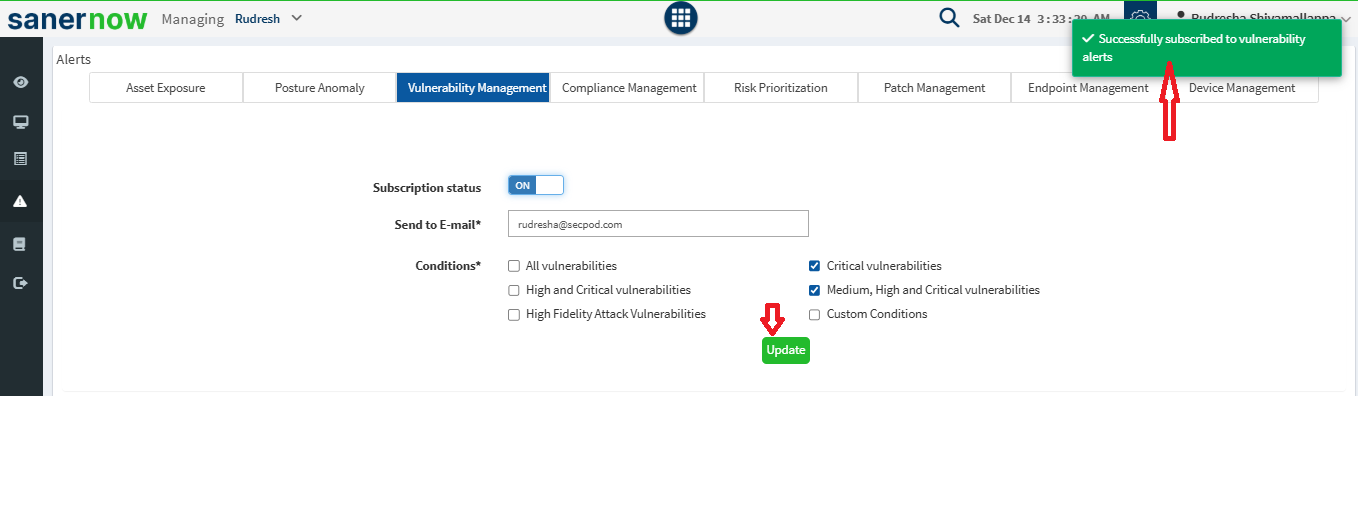Screen dimensions: 1358x523
Task: Uncheck Critical vulnerabilities checkbox
Action: pos(815,266)
